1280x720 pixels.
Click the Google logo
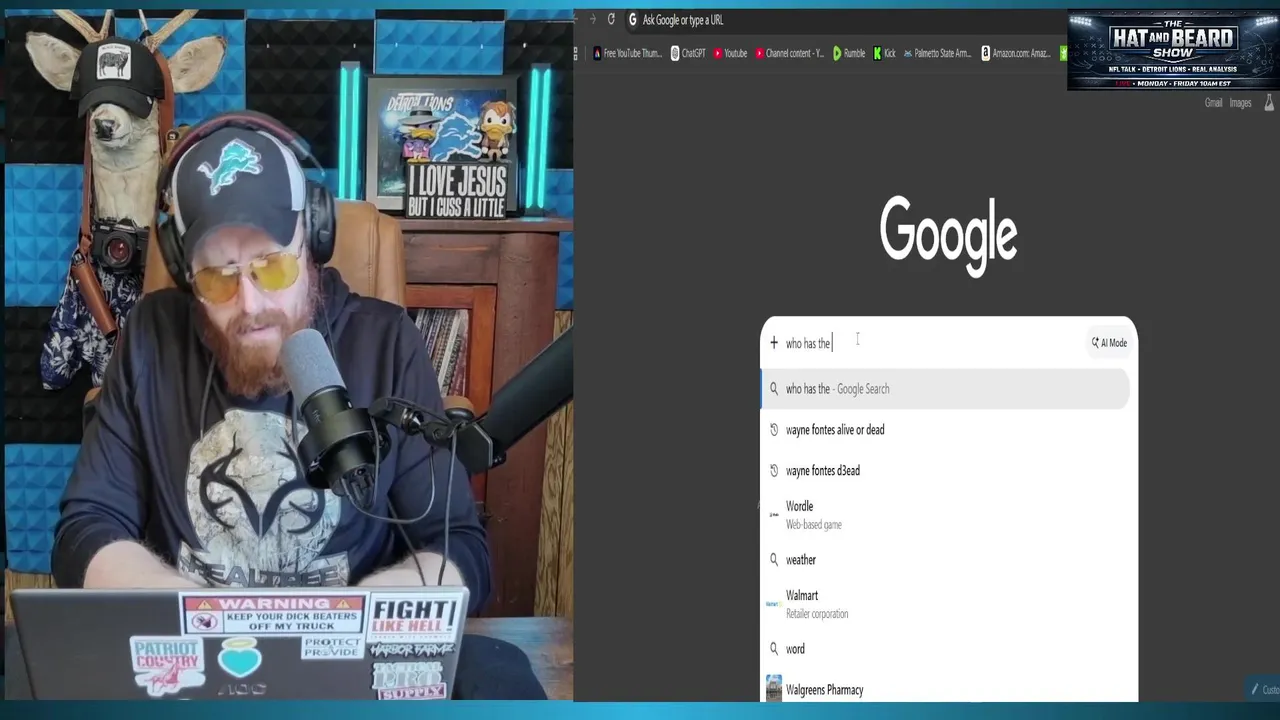point(948,236)
